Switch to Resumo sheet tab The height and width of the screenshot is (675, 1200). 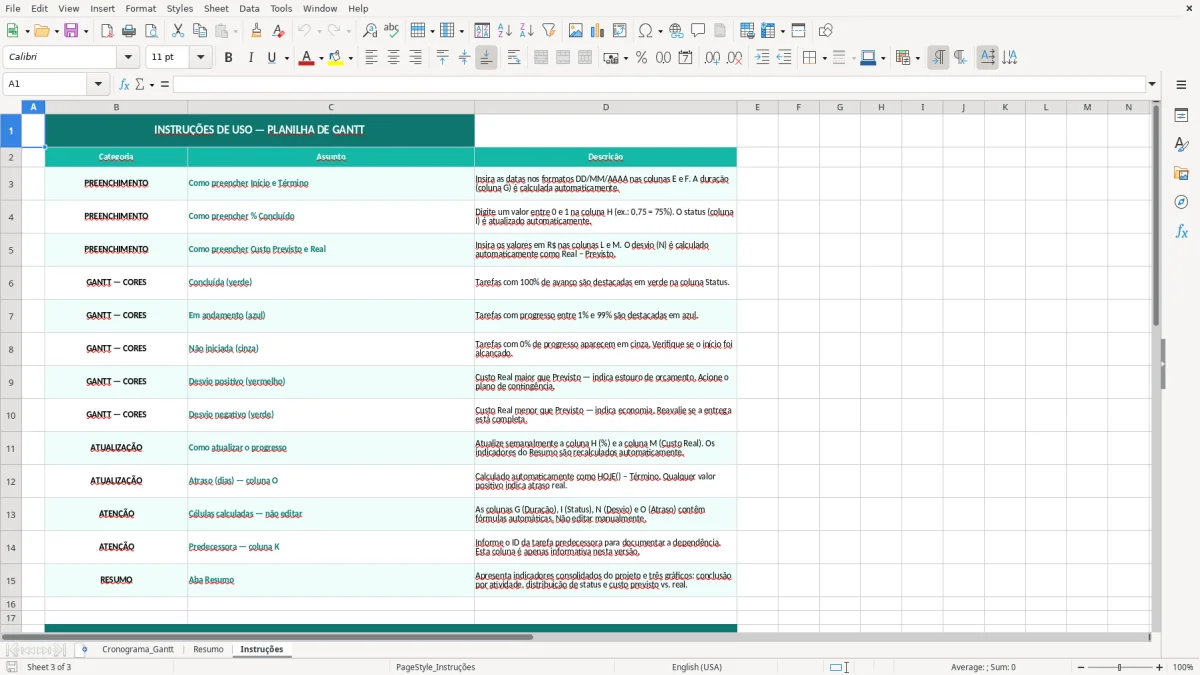pos(208,649)
